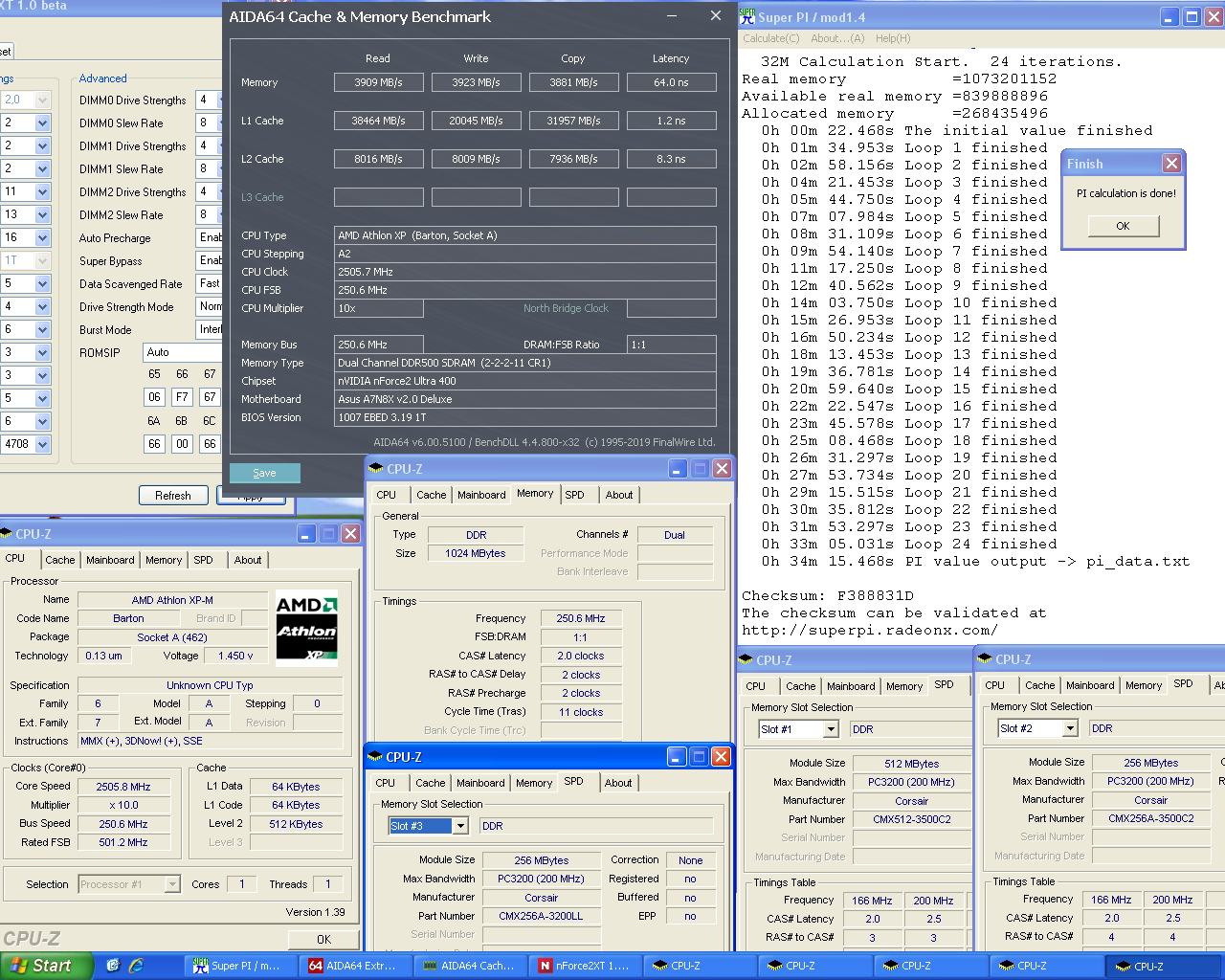This screenshot has width=1225, height=980.
Task: Click the Super PI title bar icon
Action: (747, 17)
